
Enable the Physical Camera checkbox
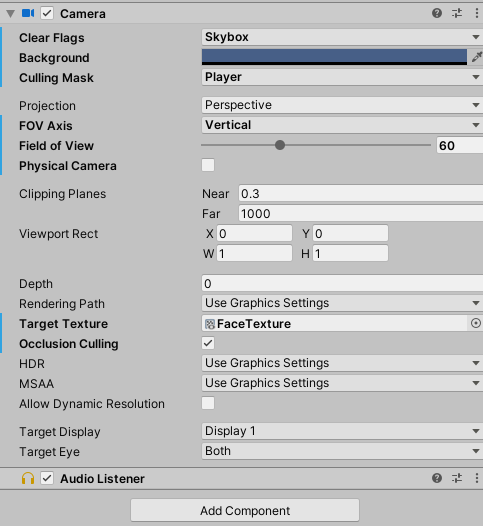point(208,165)
